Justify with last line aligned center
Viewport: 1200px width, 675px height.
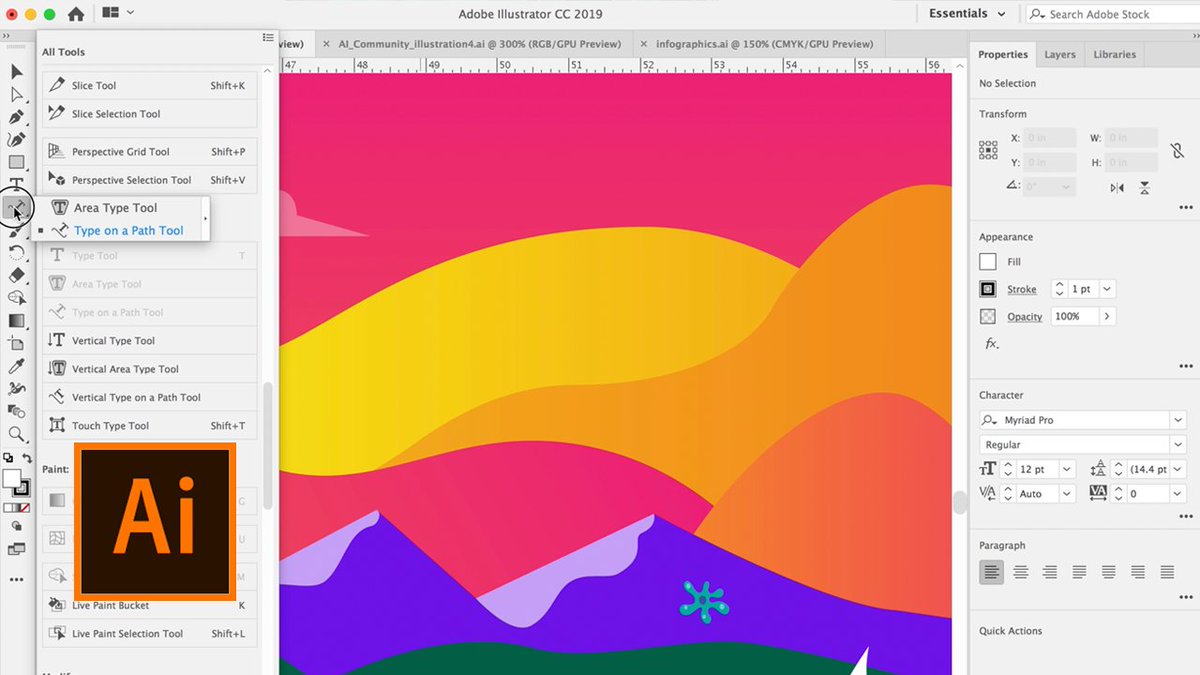tap(1108, 572)
